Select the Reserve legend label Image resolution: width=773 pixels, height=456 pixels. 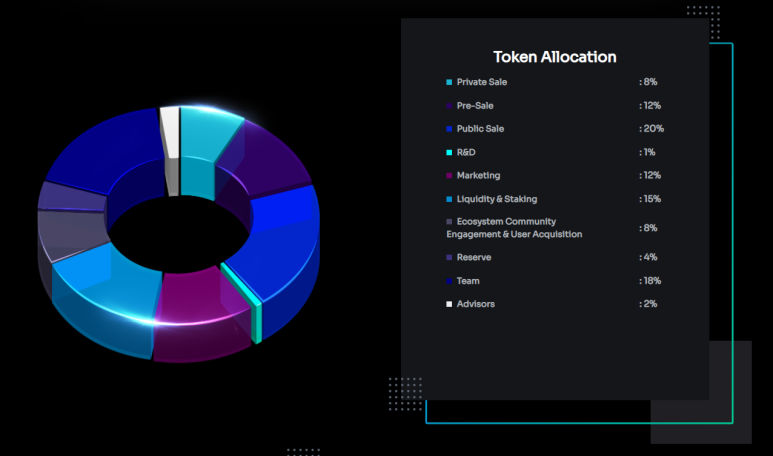[474, 257]
